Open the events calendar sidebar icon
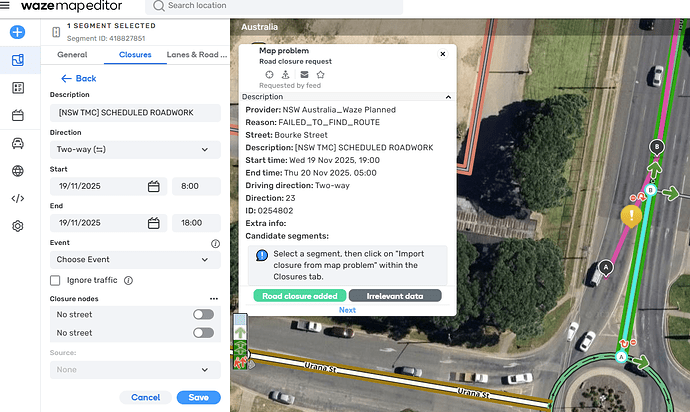The height and width of the screenshot is (412, 690). tap(18, 115)
